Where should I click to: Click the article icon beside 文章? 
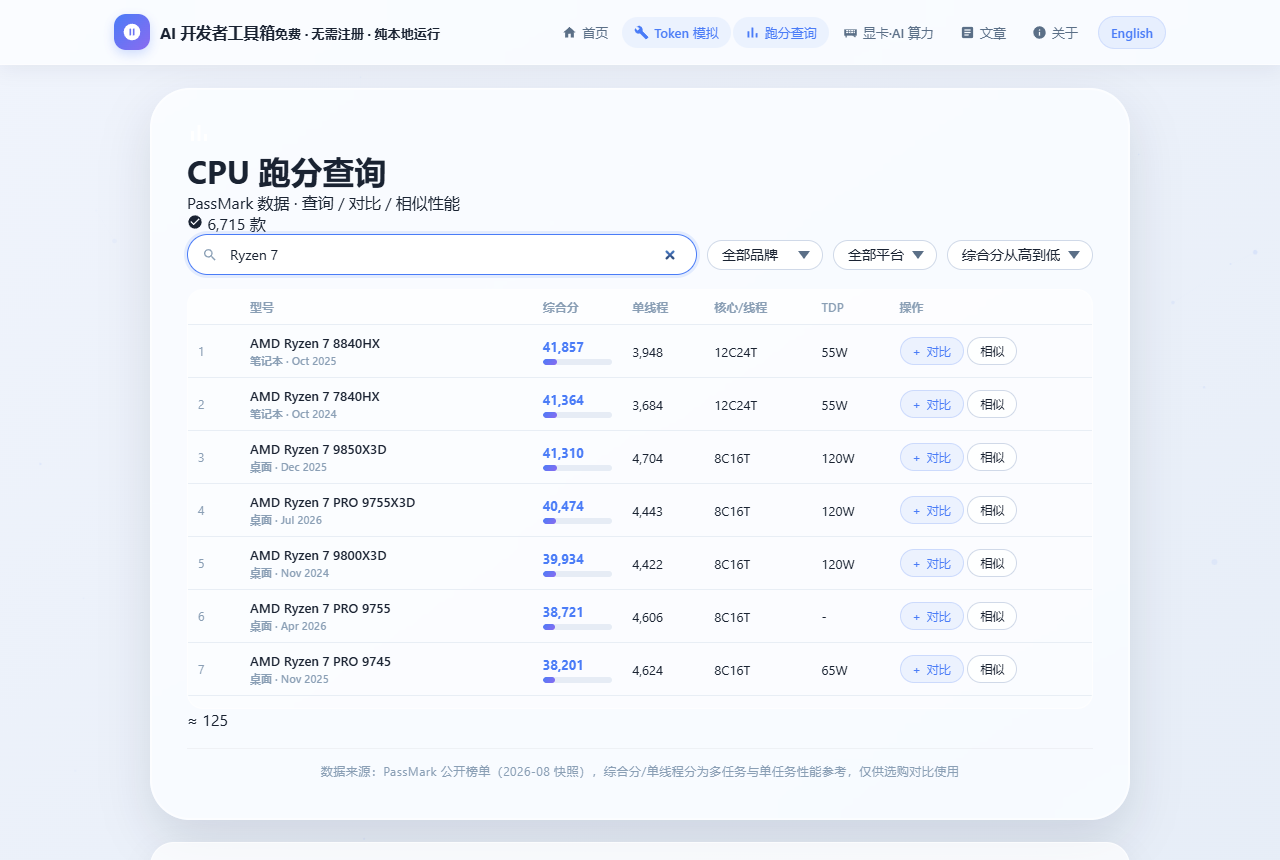(x=967, y=33)
